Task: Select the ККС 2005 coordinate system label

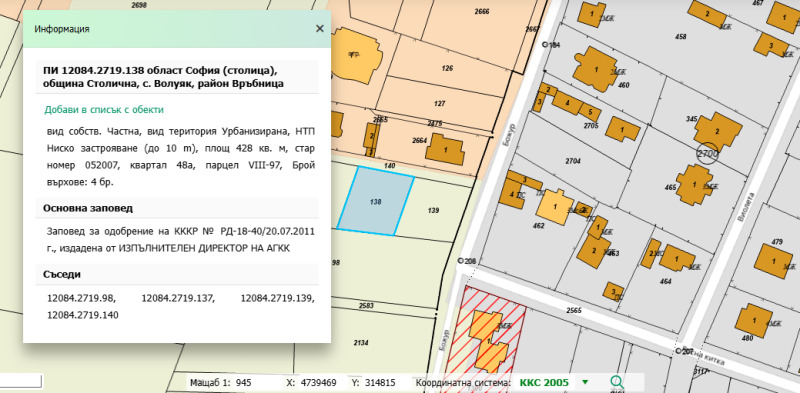Action: click(x=544, y=382)
